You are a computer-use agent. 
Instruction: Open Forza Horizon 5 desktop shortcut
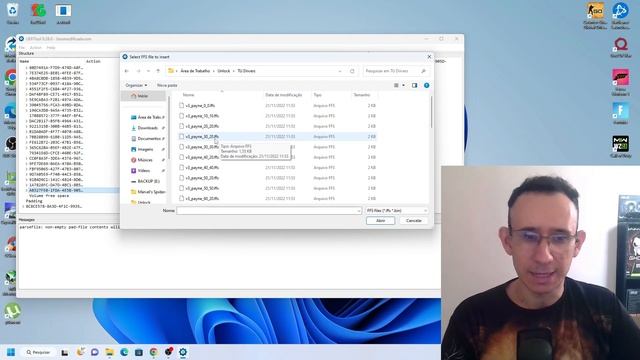pos(620,82)
